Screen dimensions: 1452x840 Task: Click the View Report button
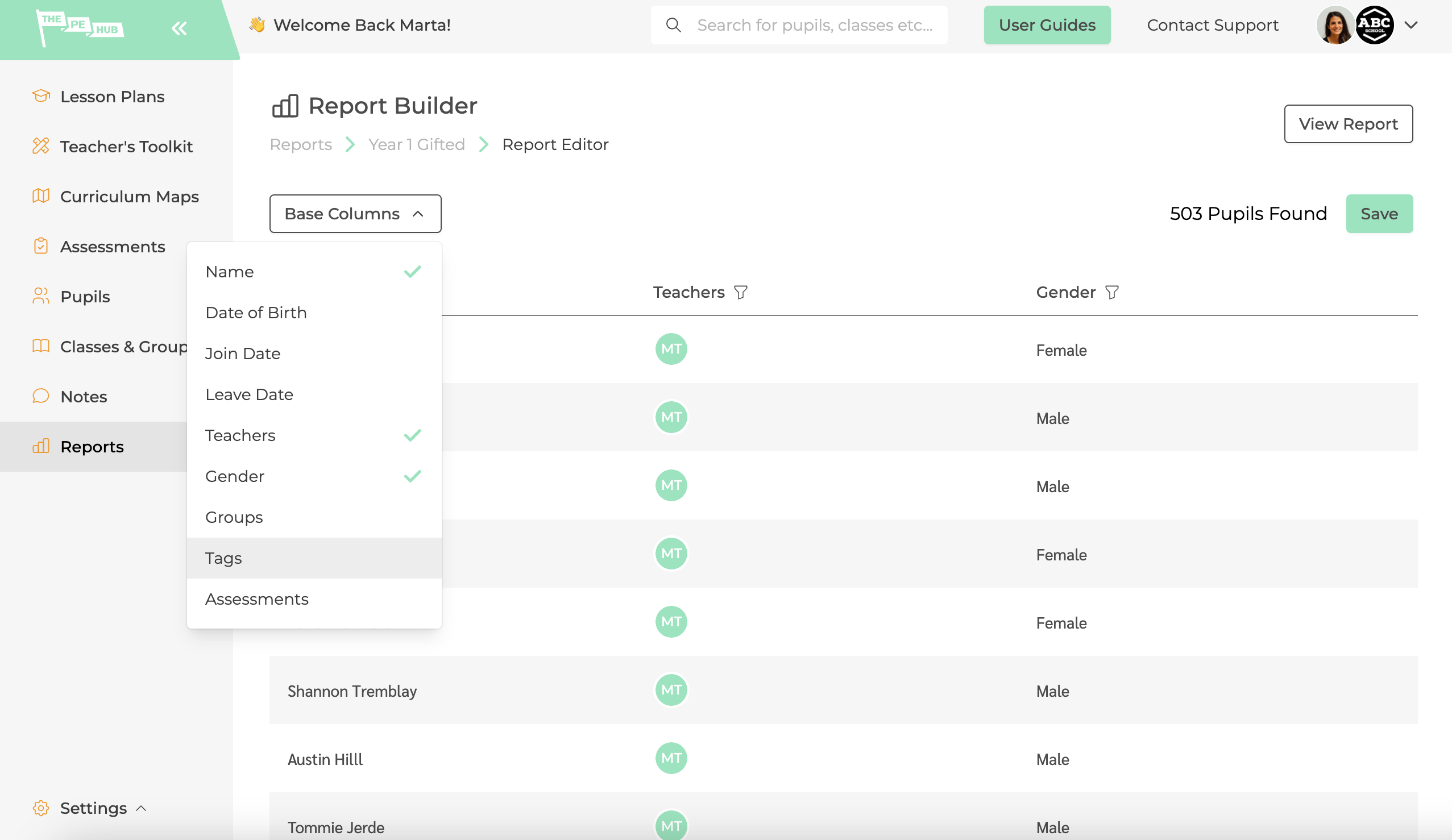pyautogui.click(x=1349, y=123)
